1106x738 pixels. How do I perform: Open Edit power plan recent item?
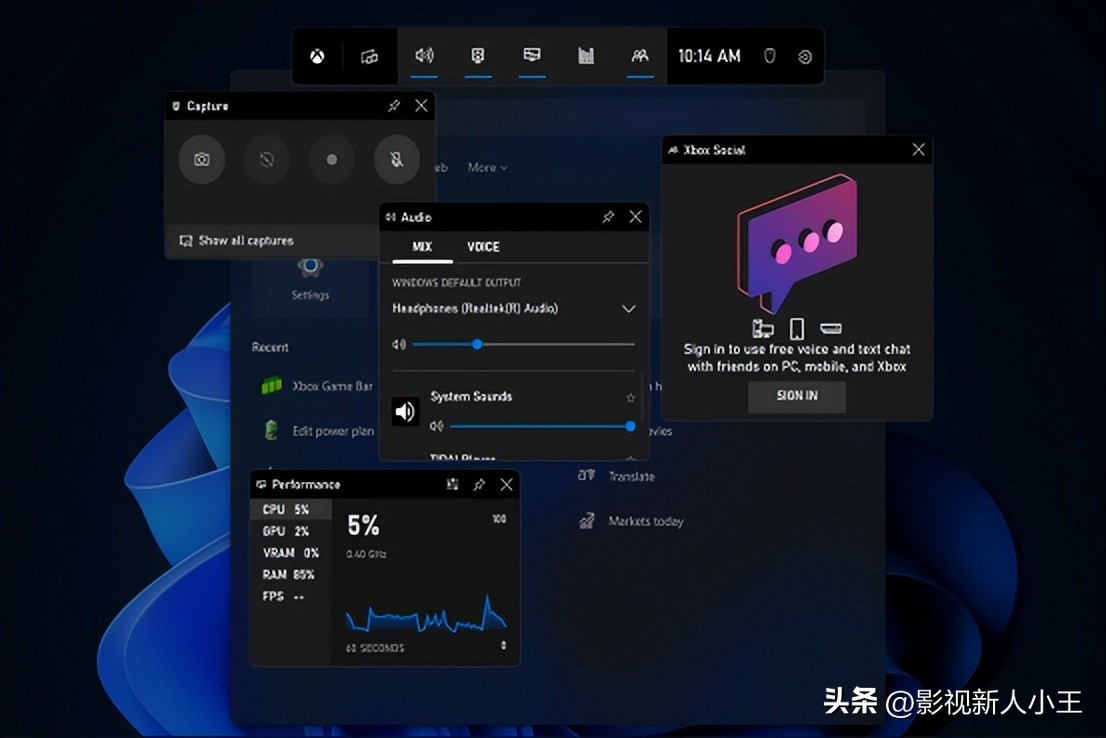(318, 431)
